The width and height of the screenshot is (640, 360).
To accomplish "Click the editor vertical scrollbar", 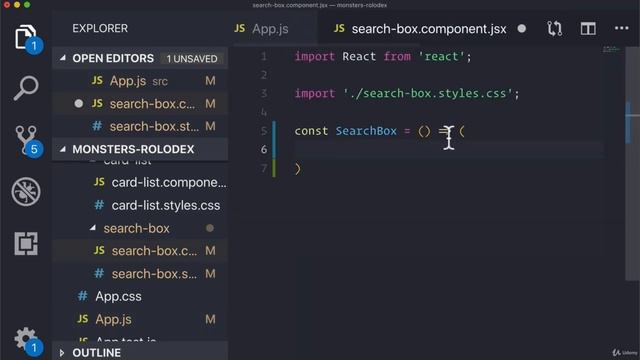I will 631,163.
